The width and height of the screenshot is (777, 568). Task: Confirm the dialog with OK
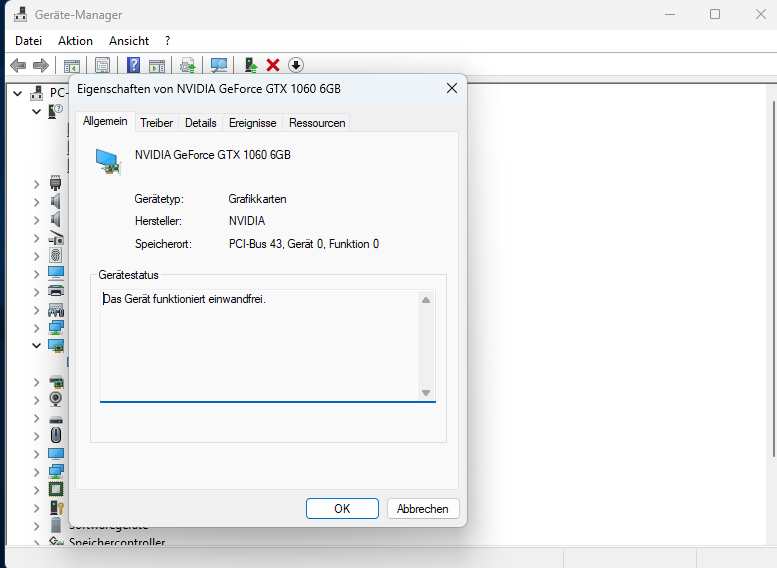point(342,509)
